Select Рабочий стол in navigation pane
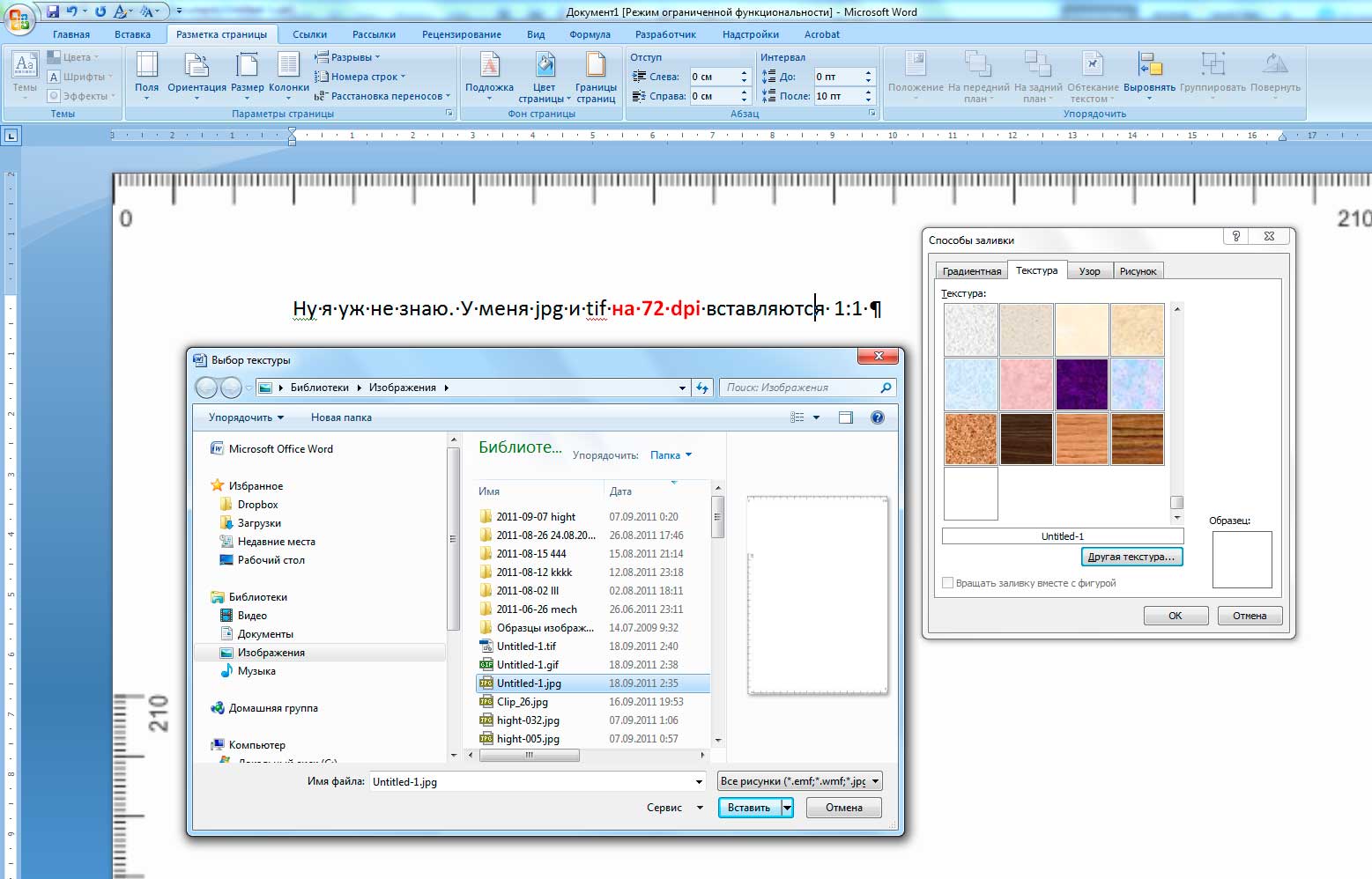Image resolution: width=1372 pixels, height=879 pixels. point(271,560)
